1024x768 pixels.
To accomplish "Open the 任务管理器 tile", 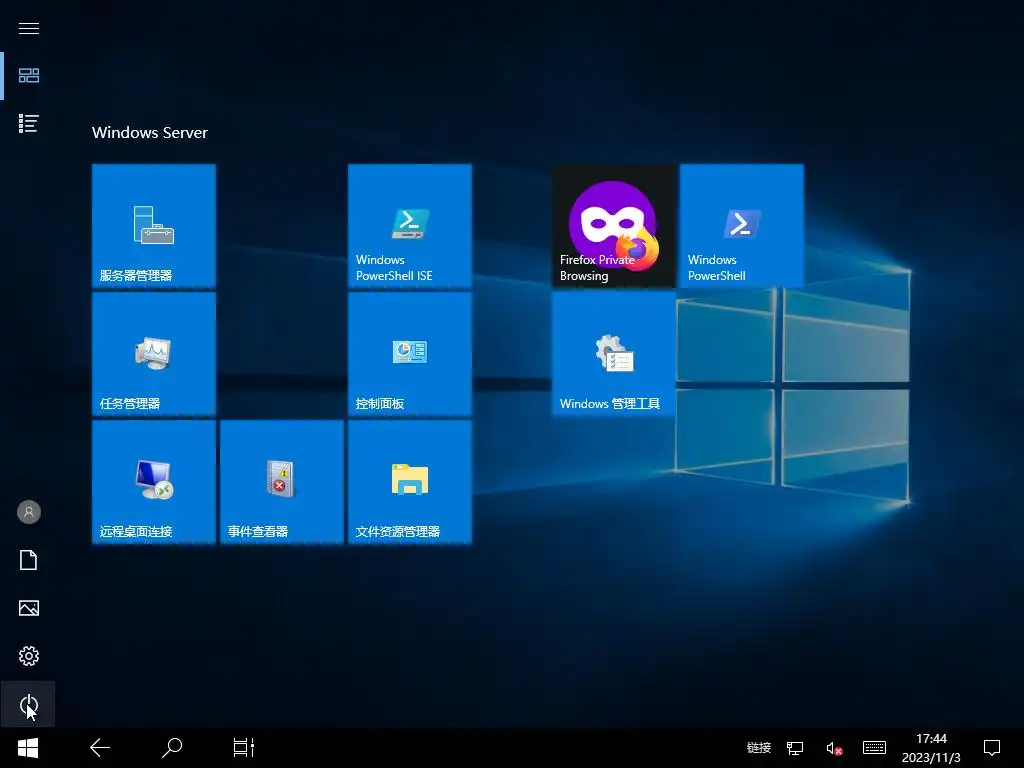I will click(x=154, y=353).
